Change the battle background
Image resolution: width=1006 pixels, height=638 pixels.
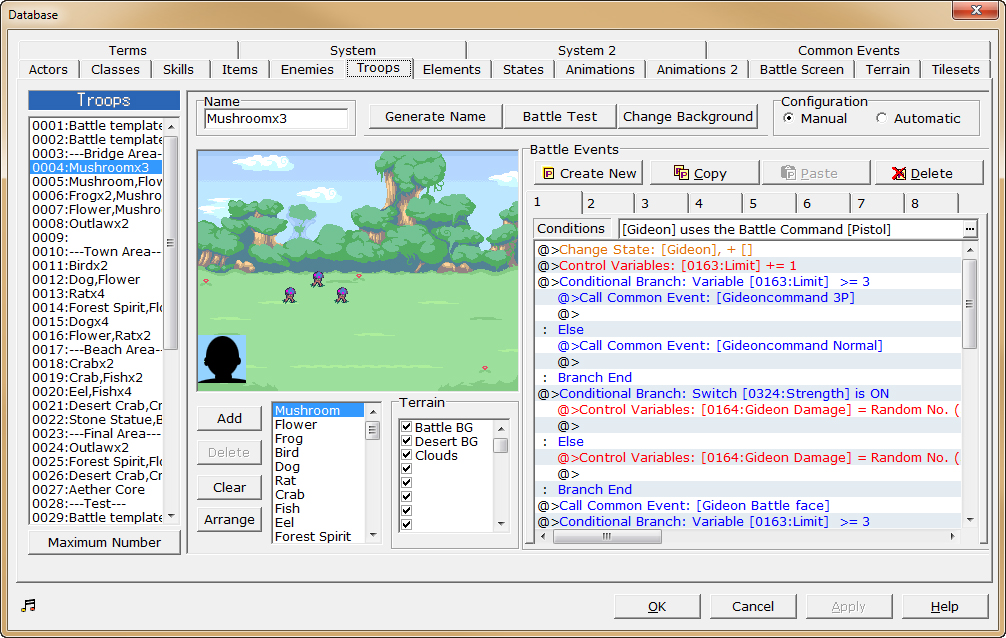tap(687, 116)
